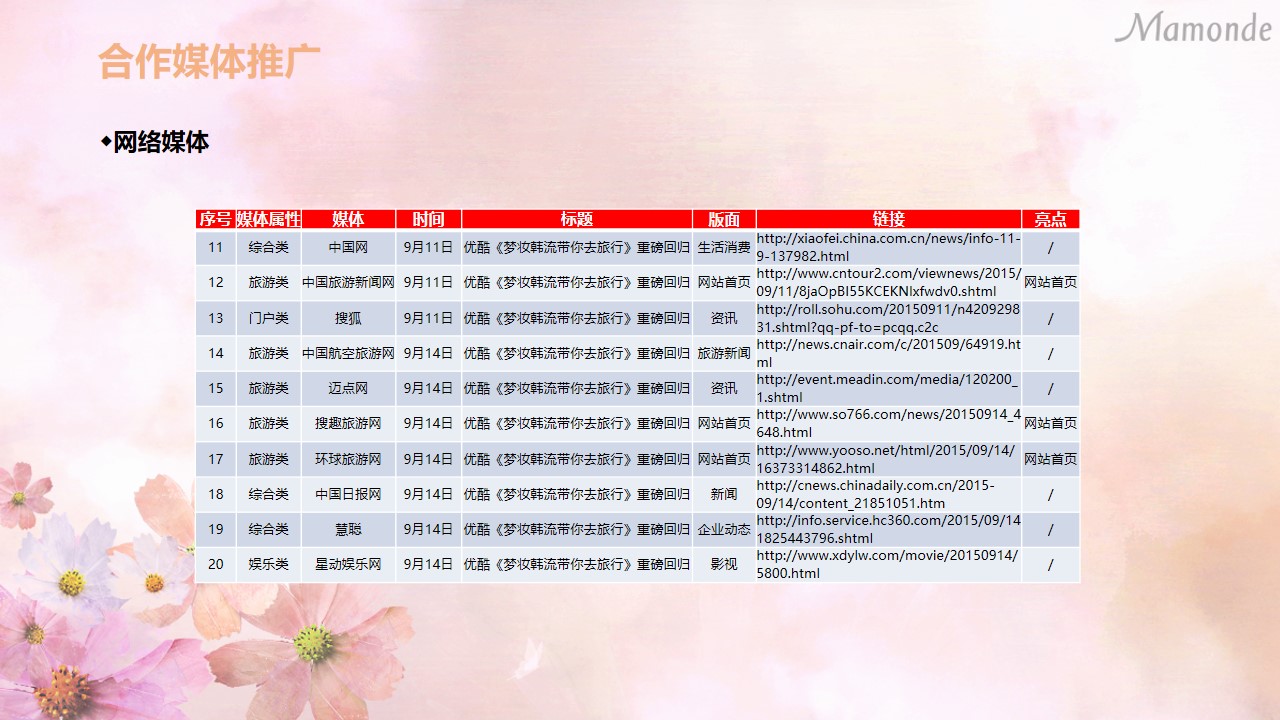The width and height of the screenshot is (1280, 720).
Task: Click row number 11
Action: click(216, 247)
